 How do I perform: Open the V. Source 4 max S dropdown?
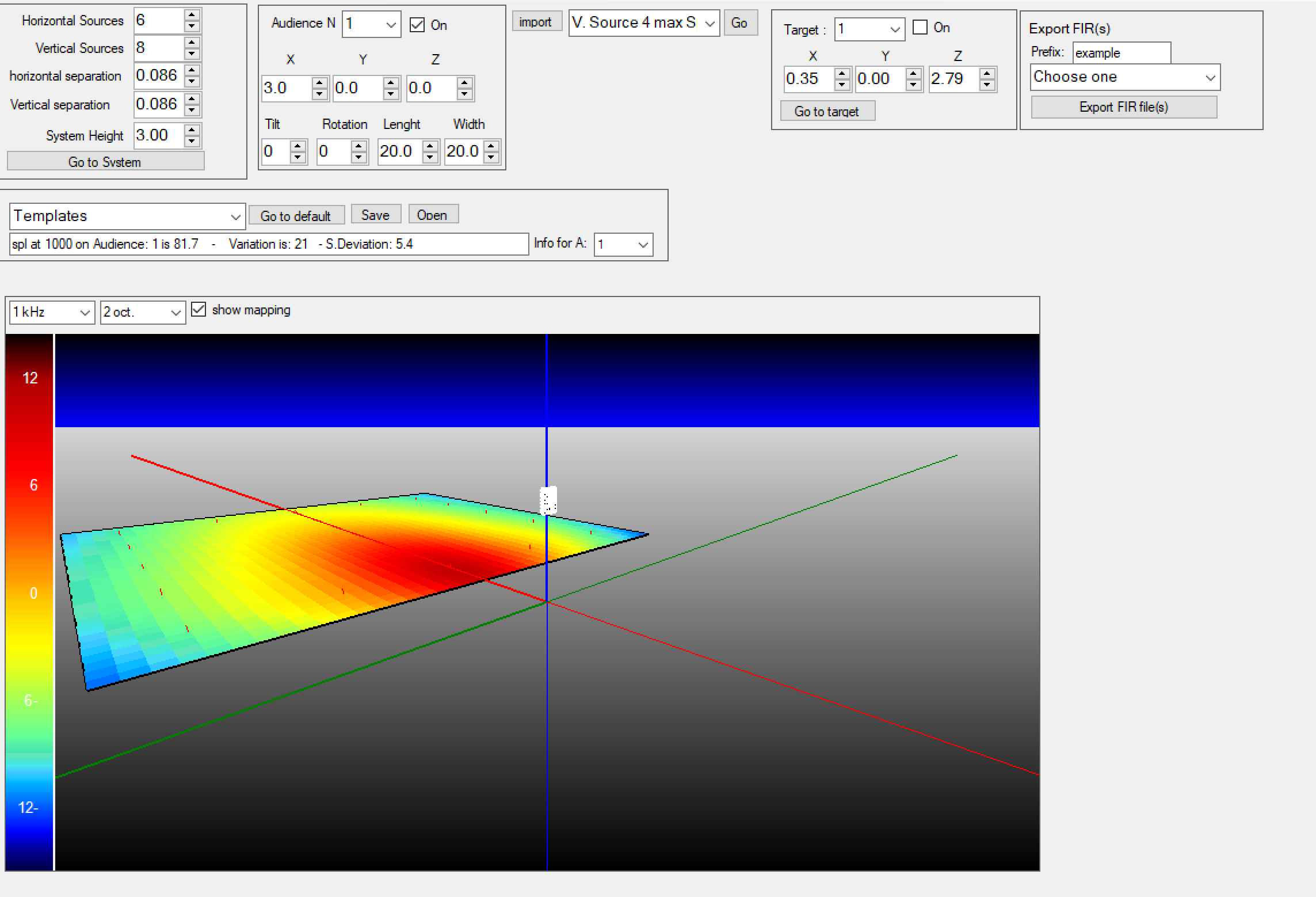point(710,23)
